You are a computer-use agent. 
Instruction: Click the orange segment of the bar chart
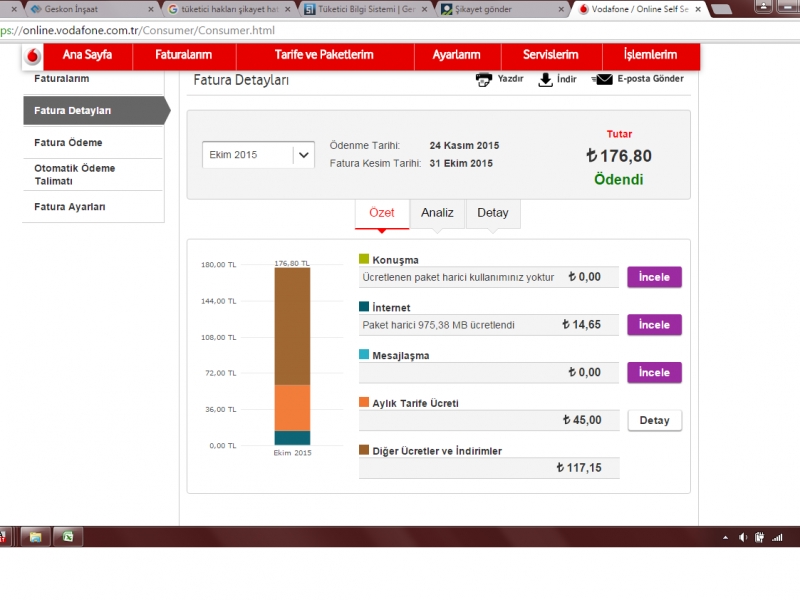[x=292, y=408]
